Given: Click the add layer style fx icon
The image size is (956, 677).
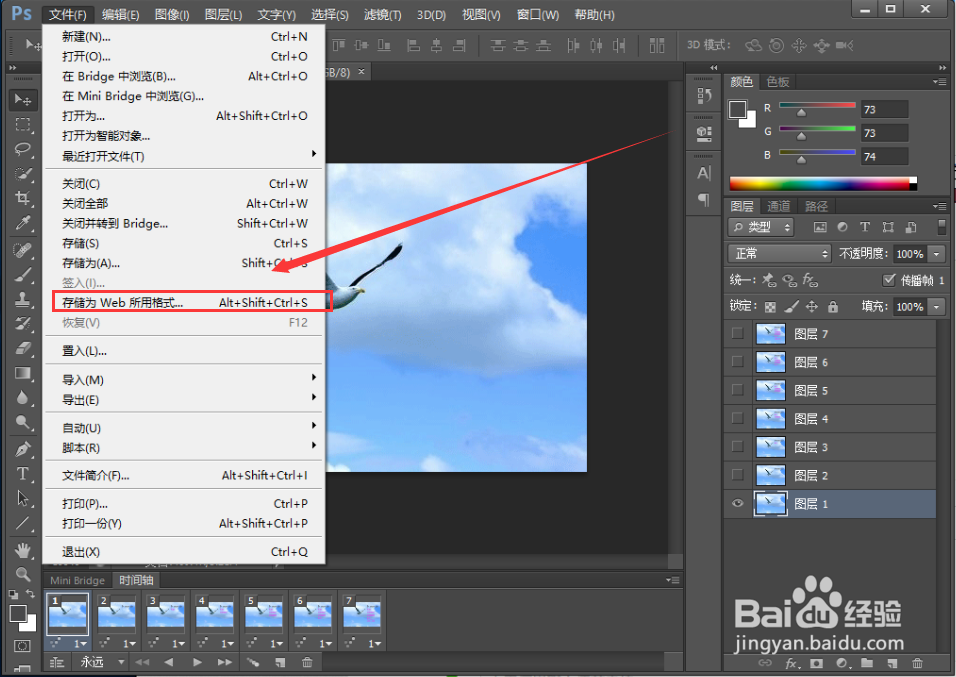Looking at the screenshot, I should (x=791, y=663).
